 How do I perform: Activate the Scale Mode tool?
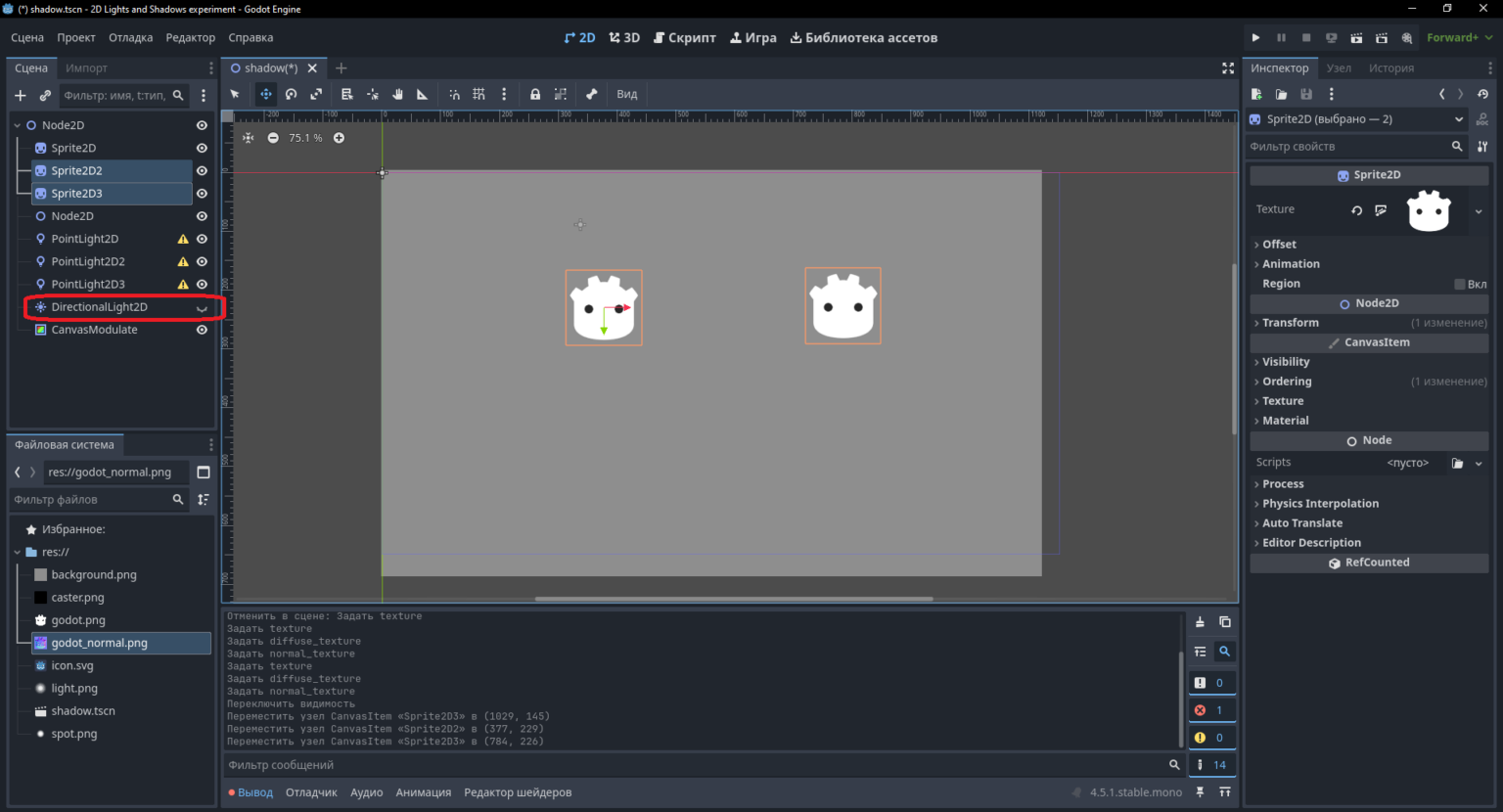pyautogui.click(x=316, y=94)
